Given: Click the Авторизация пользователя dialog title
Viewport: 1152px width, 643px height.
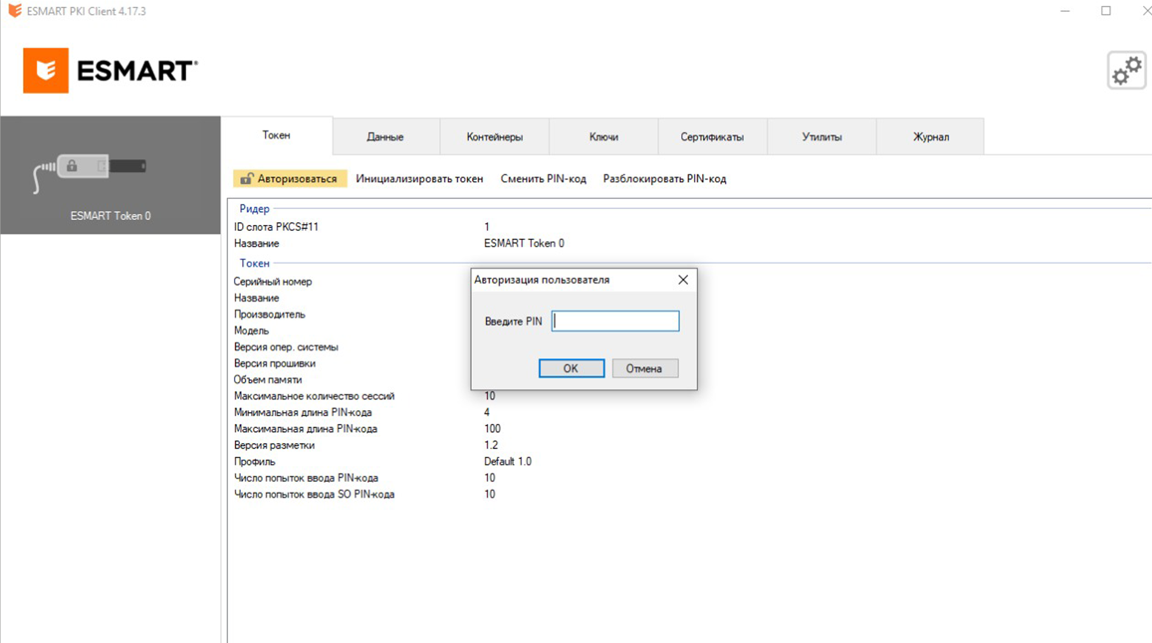Looking at the screenshot, I should click(541, 280).
